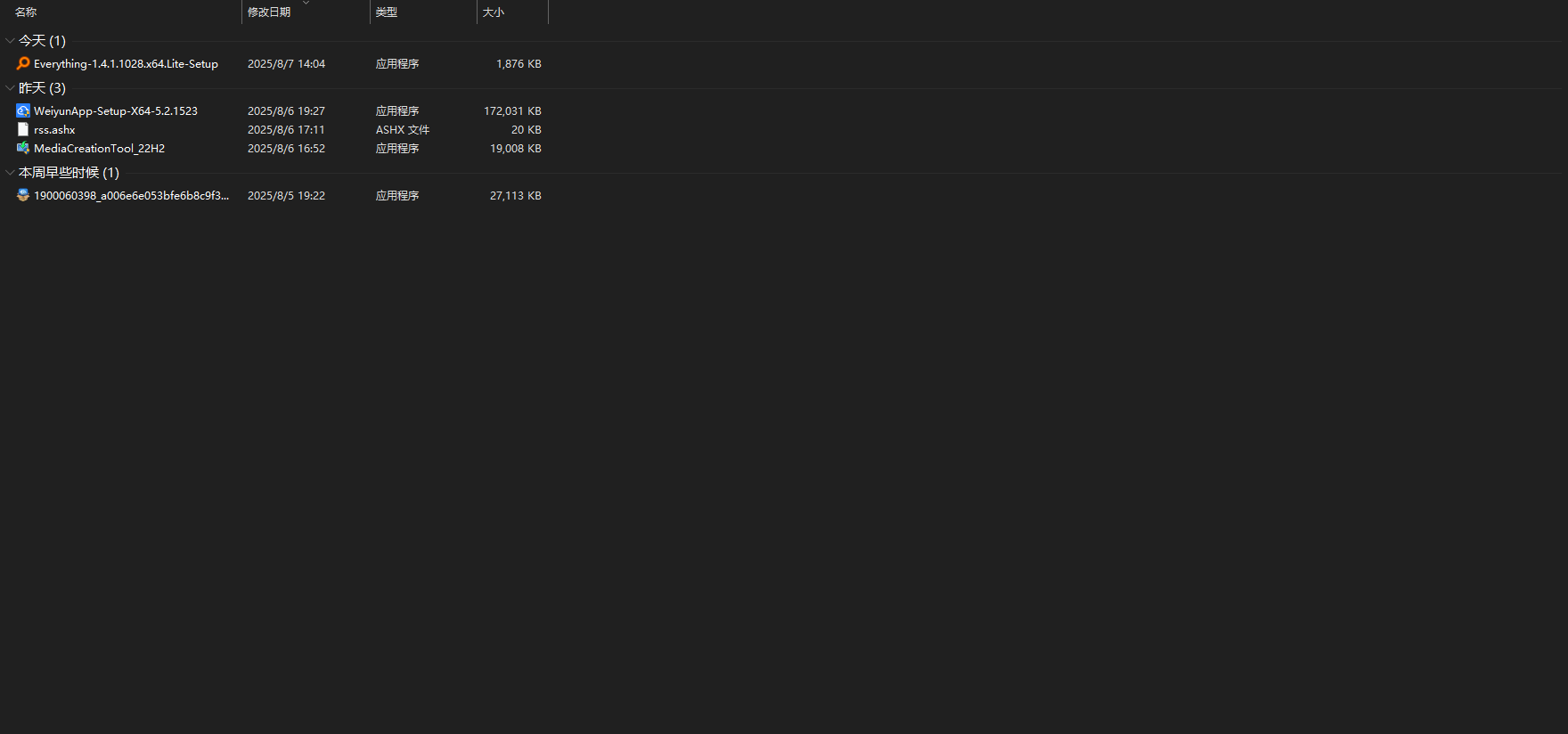Click the 昨天 (3) group label
This screenshot has height=734, width=1568.
[42, 88]
